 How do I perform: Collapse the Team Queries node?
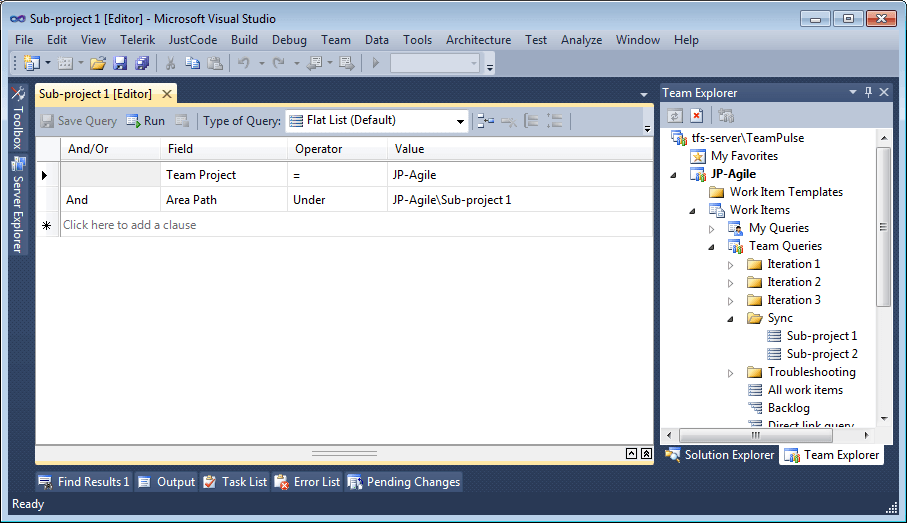pyautogui.click(x=711, y=247)
